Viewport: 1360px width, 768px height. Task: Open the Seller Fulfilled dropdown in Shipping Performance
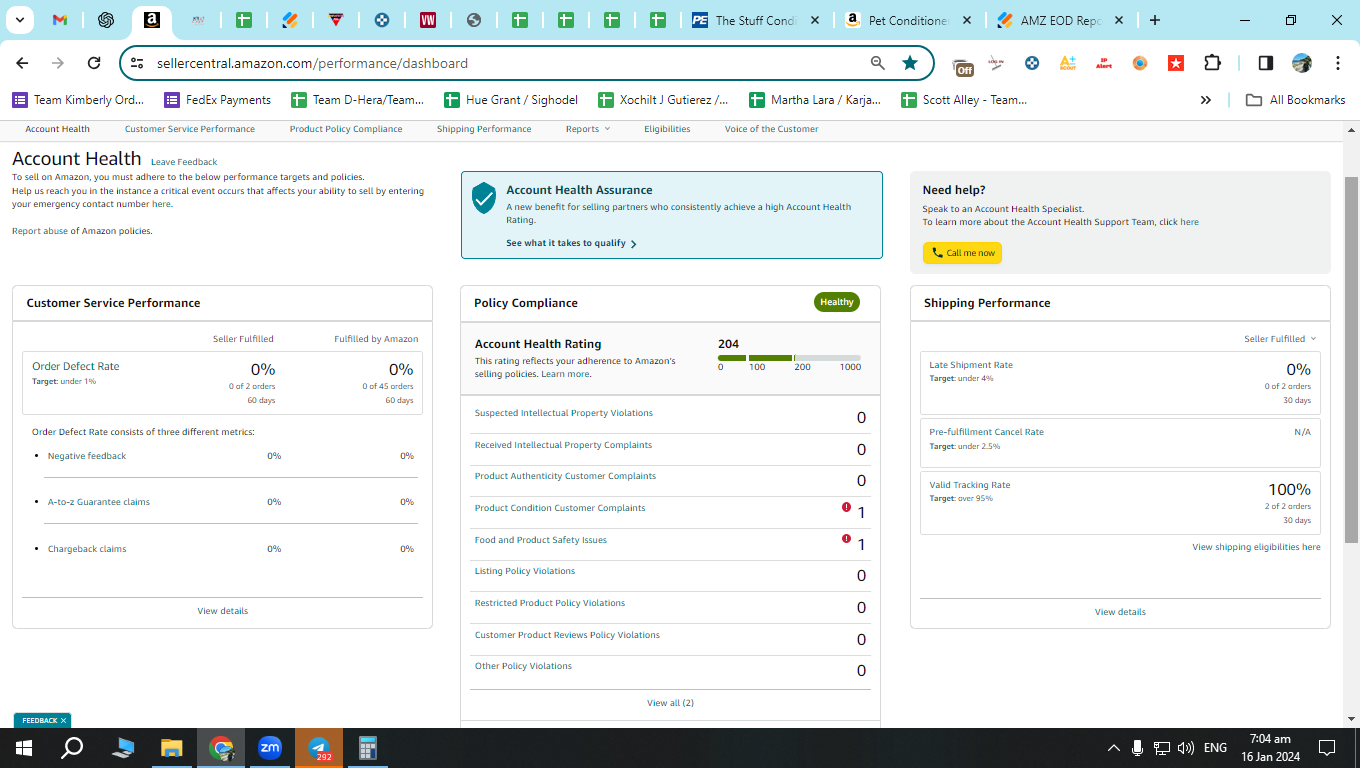(x=1280, y=339)
